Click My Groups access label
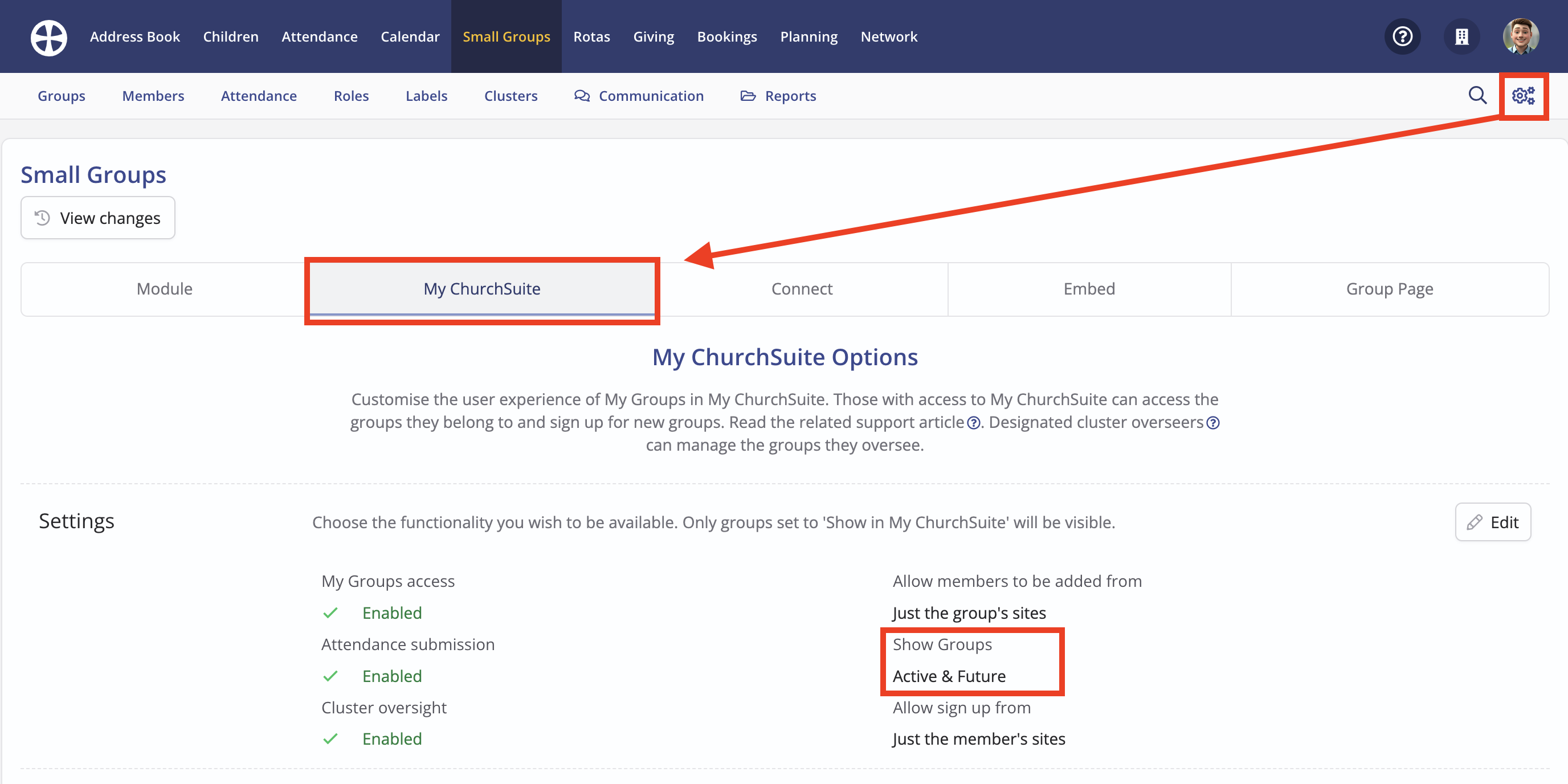1568x784 pixels. pyautogui.click(x=388, y=581)
